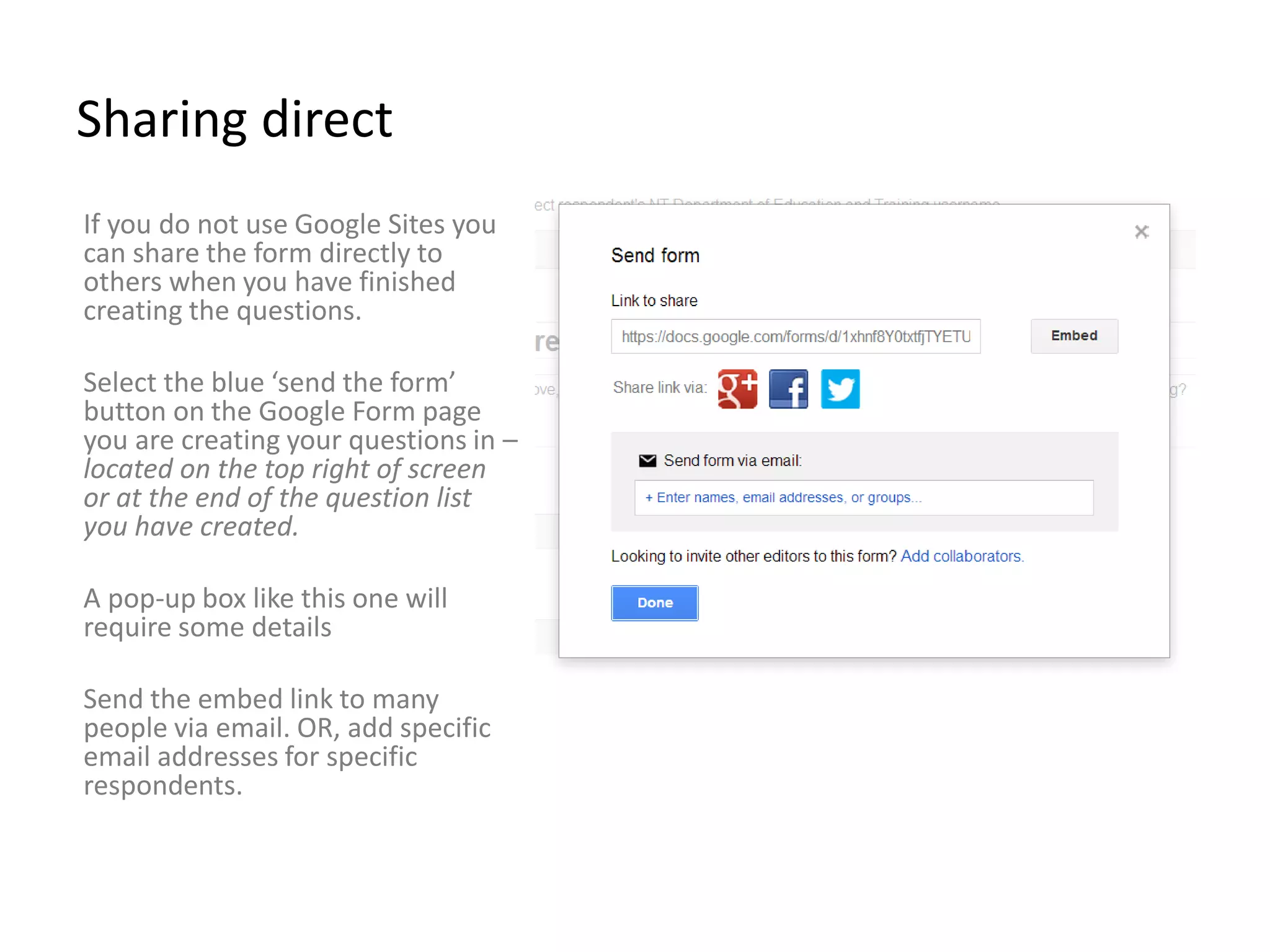Click the 'Sharing direct' slide title
The width and height of the screenshot is (1270, 952).
[x=234, y=119]
